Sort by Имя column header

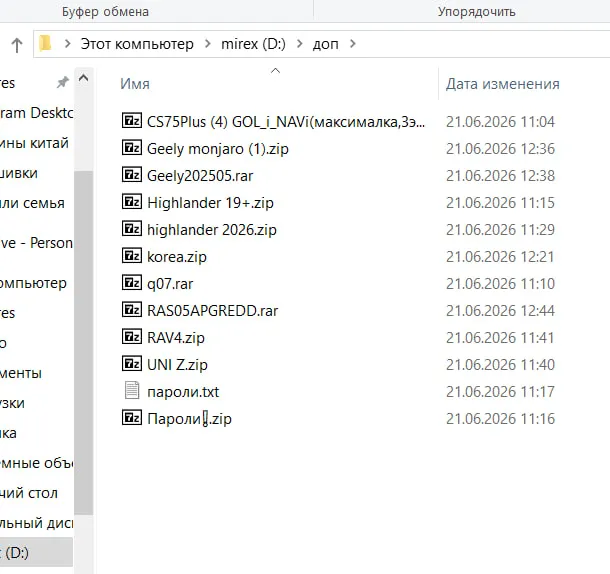[135, 84]
